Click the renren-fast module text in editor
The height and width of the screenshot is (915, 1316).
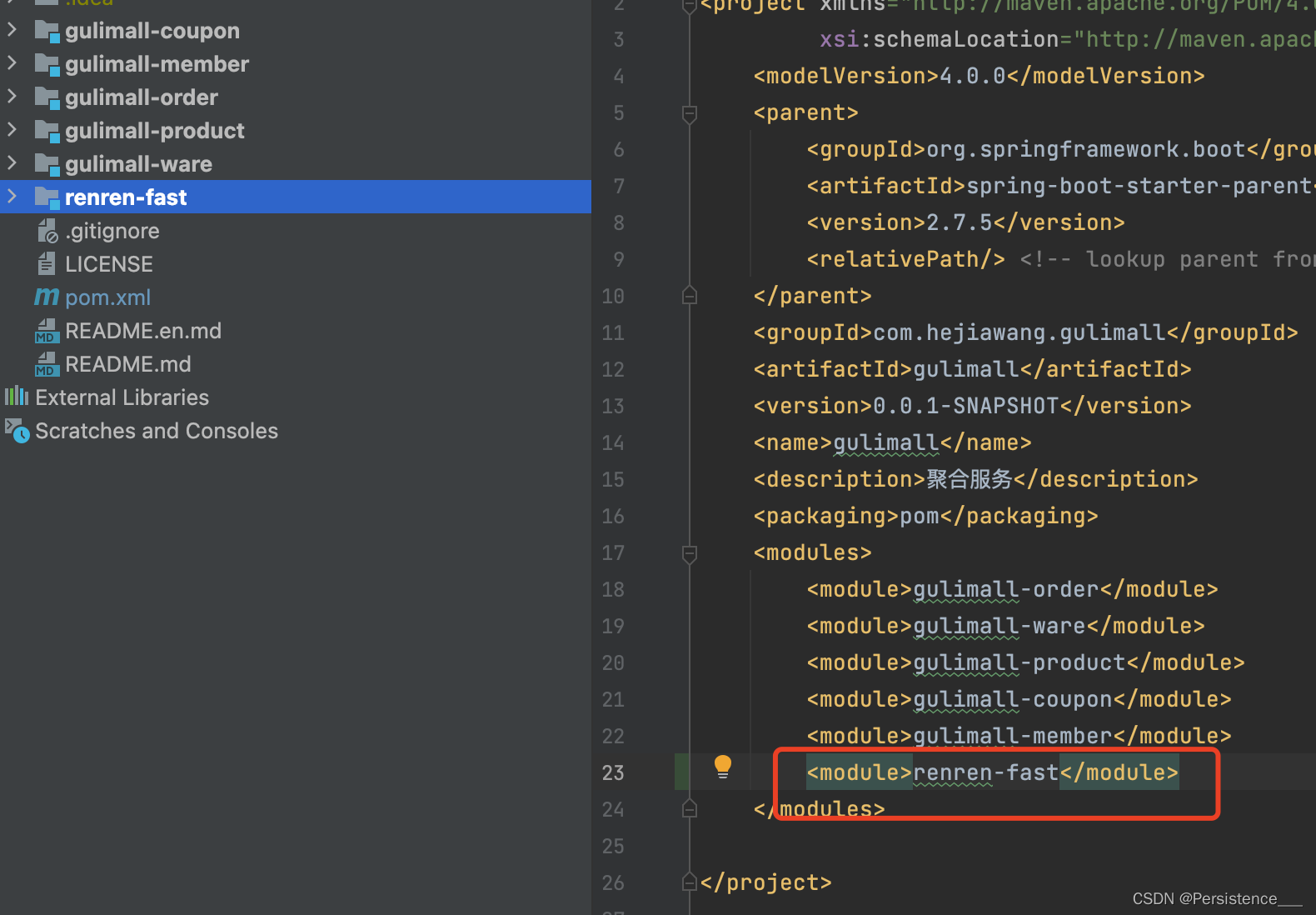(x=986, y=772)
